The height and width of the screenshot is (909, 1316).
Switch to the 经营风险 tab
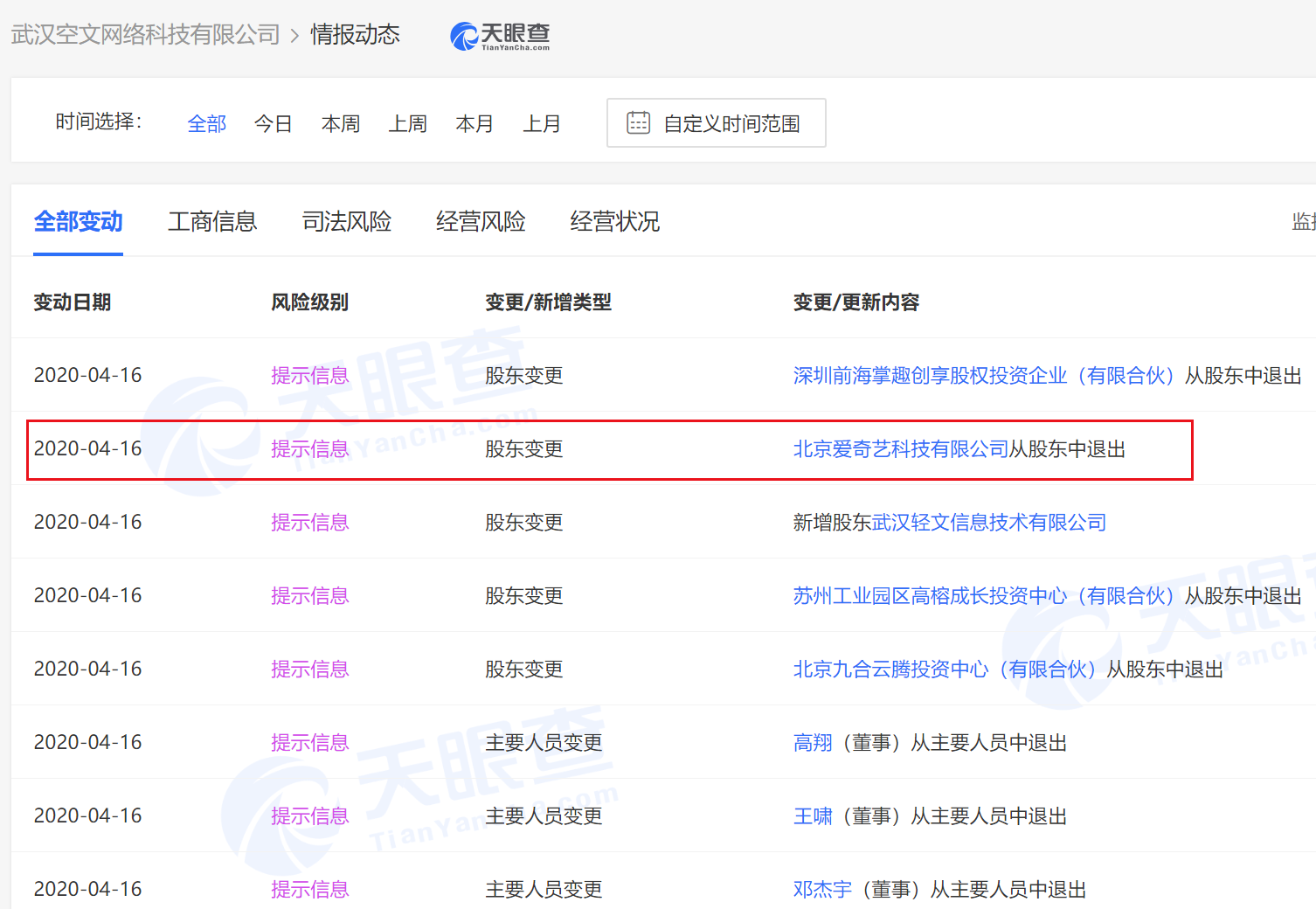481,222
